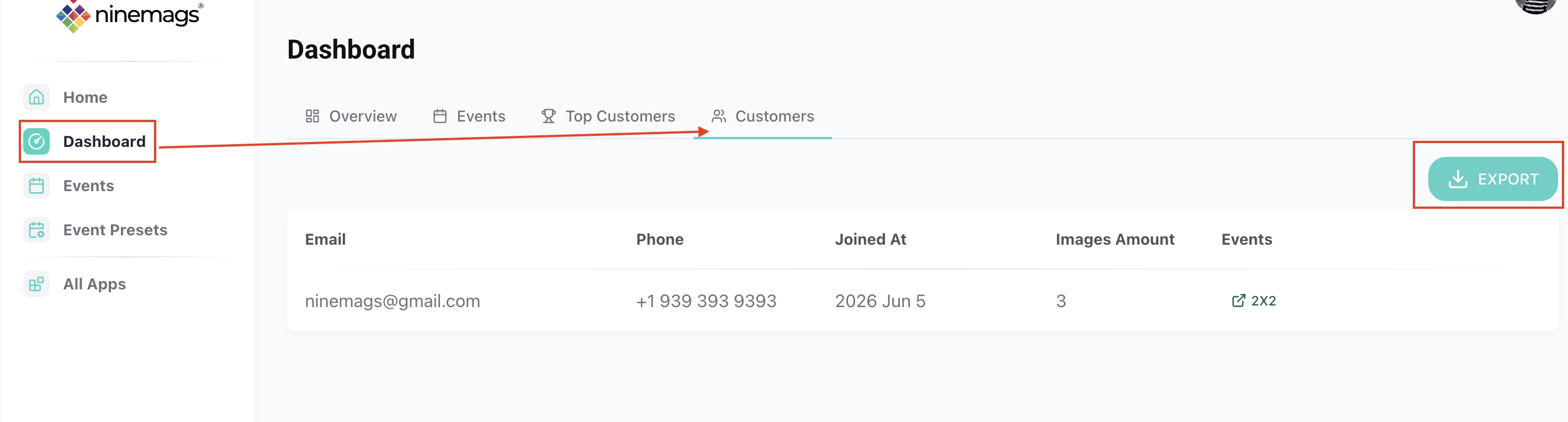
Task: Click the ninemags logo
Action: click(130, 16)
